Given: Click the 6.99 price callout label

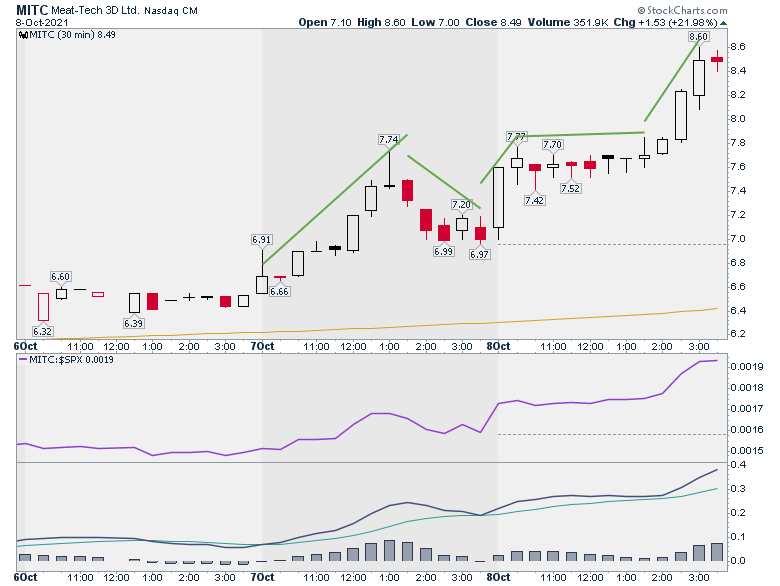Looking at the screenshot, I should tap(443, 251).
